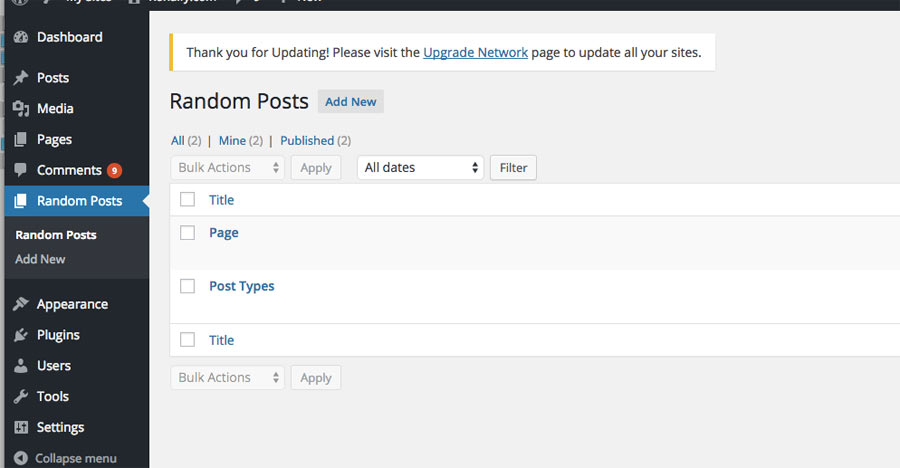Screen dimensions: 900x468
Task: Tick the checkbox beside Post Types row
Action: [187, 286]
